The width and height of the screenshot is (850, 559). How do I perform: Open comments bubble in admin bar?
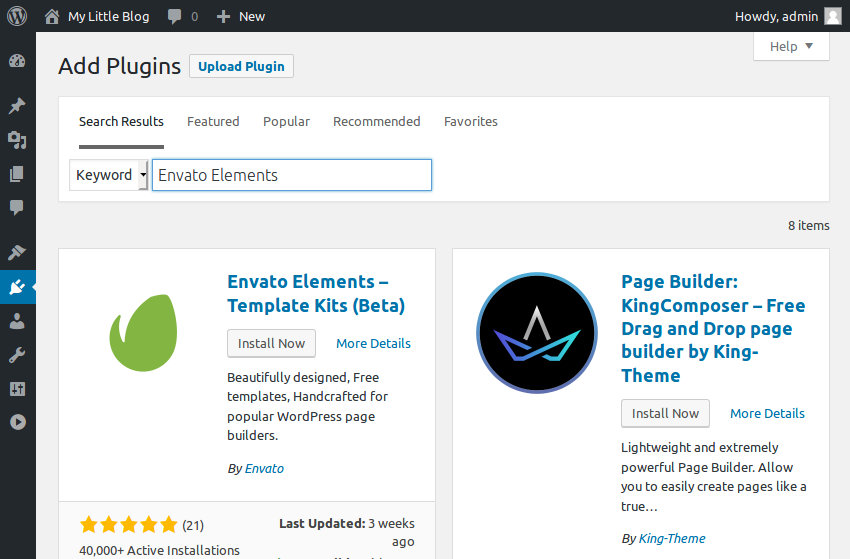tap(175, 16)
